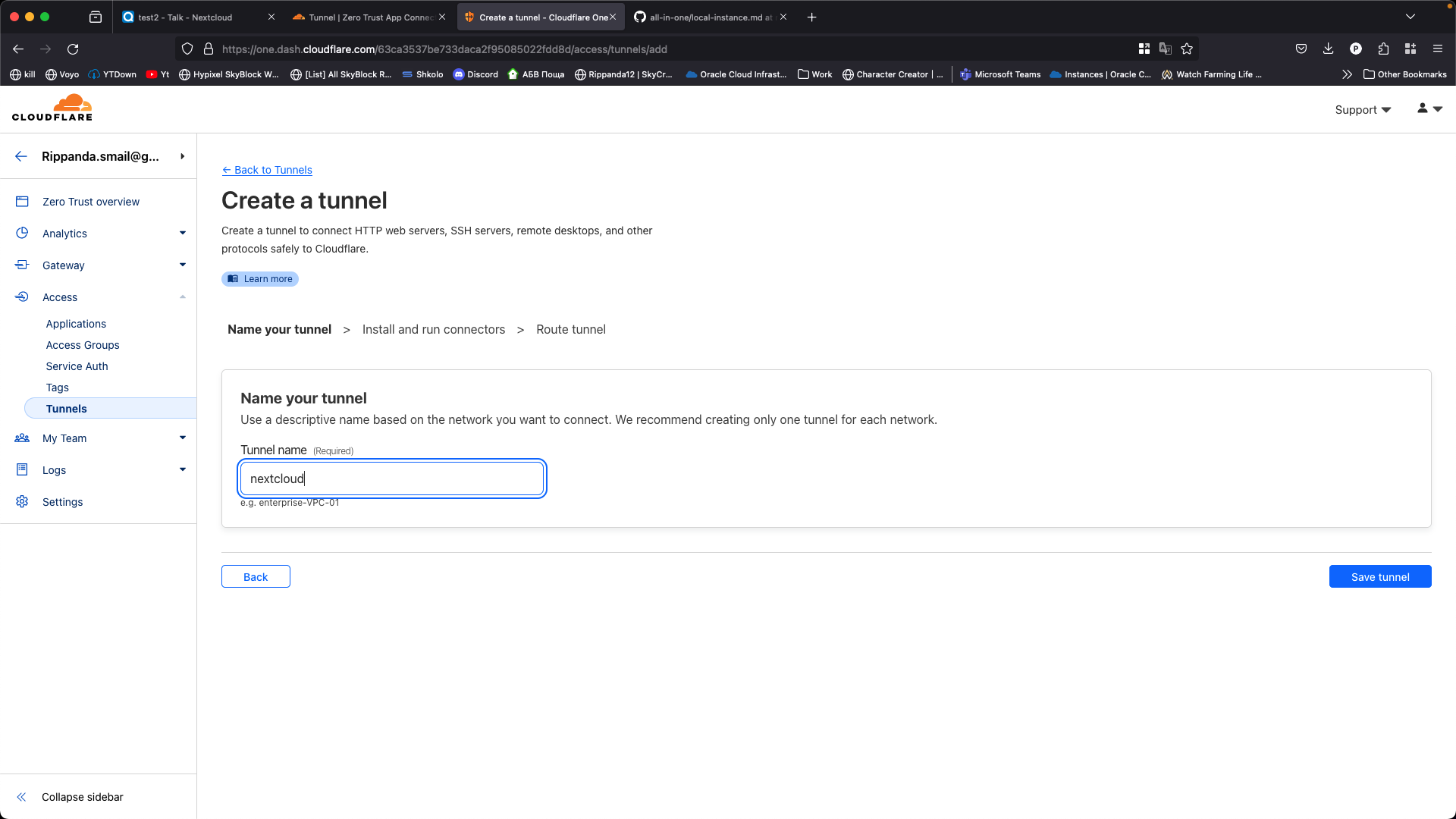The width and height of the screenshot is (1456, 819).
Task: Expand the Analytics section
Action: tap(183, 234)
